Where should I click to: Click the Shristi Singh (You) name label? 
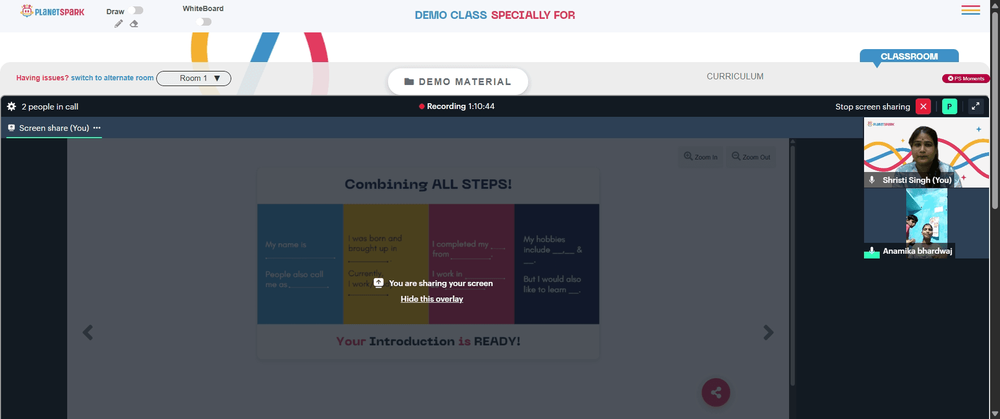tap(917, 180)
